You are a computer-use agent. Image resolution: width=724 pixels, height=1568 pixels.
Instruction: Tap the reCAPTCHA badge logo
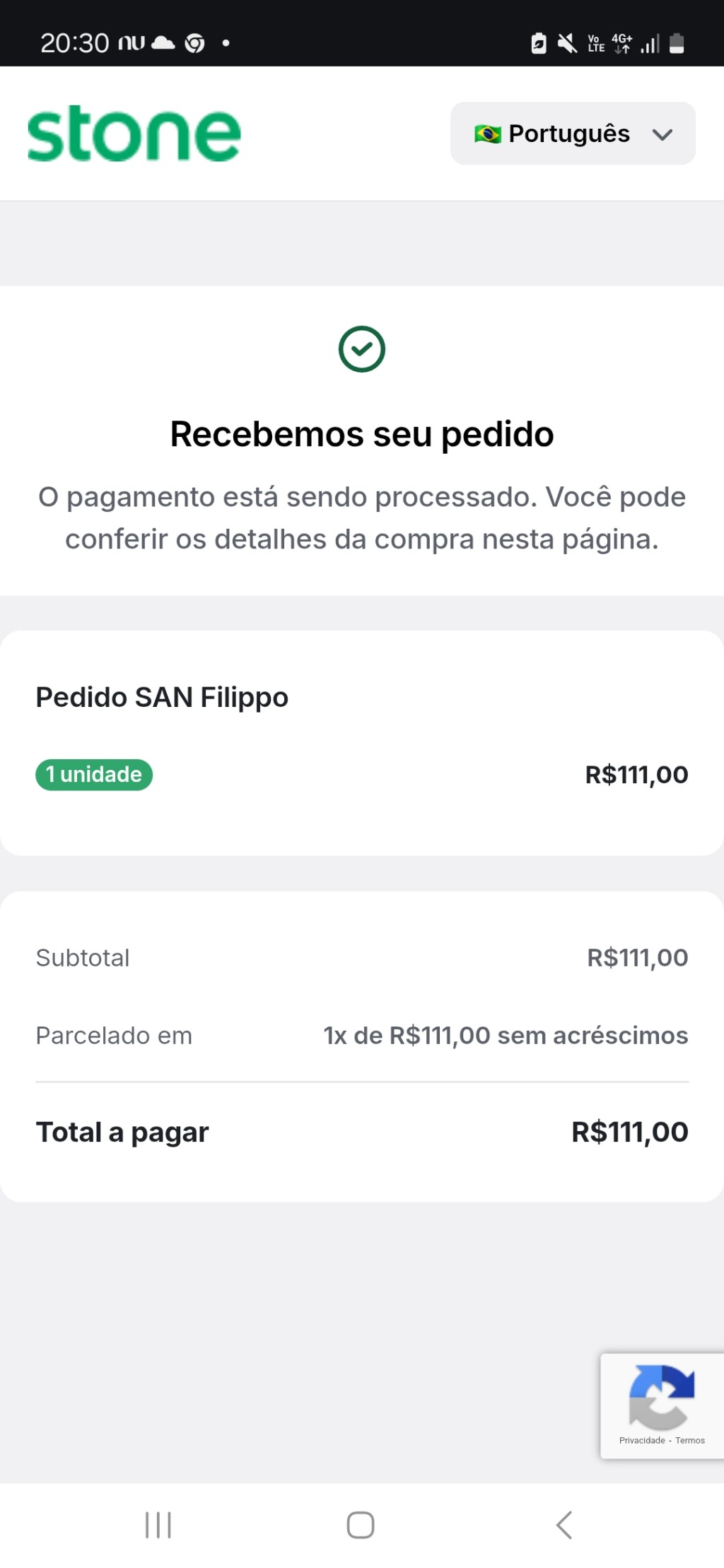pyautogui.click(x=661, y=1396)
